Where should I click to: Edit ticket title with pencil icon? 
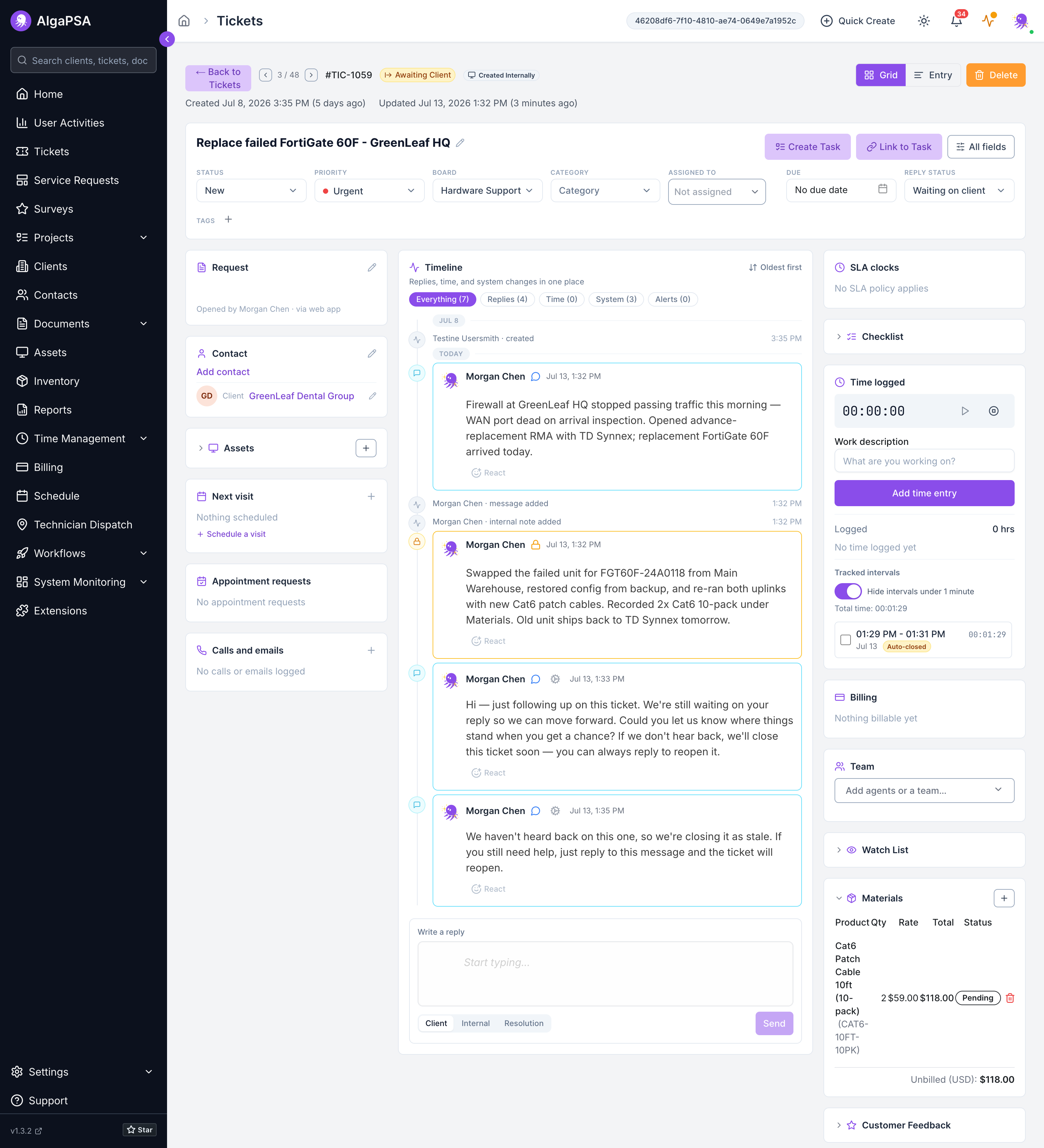coord(460,143)
